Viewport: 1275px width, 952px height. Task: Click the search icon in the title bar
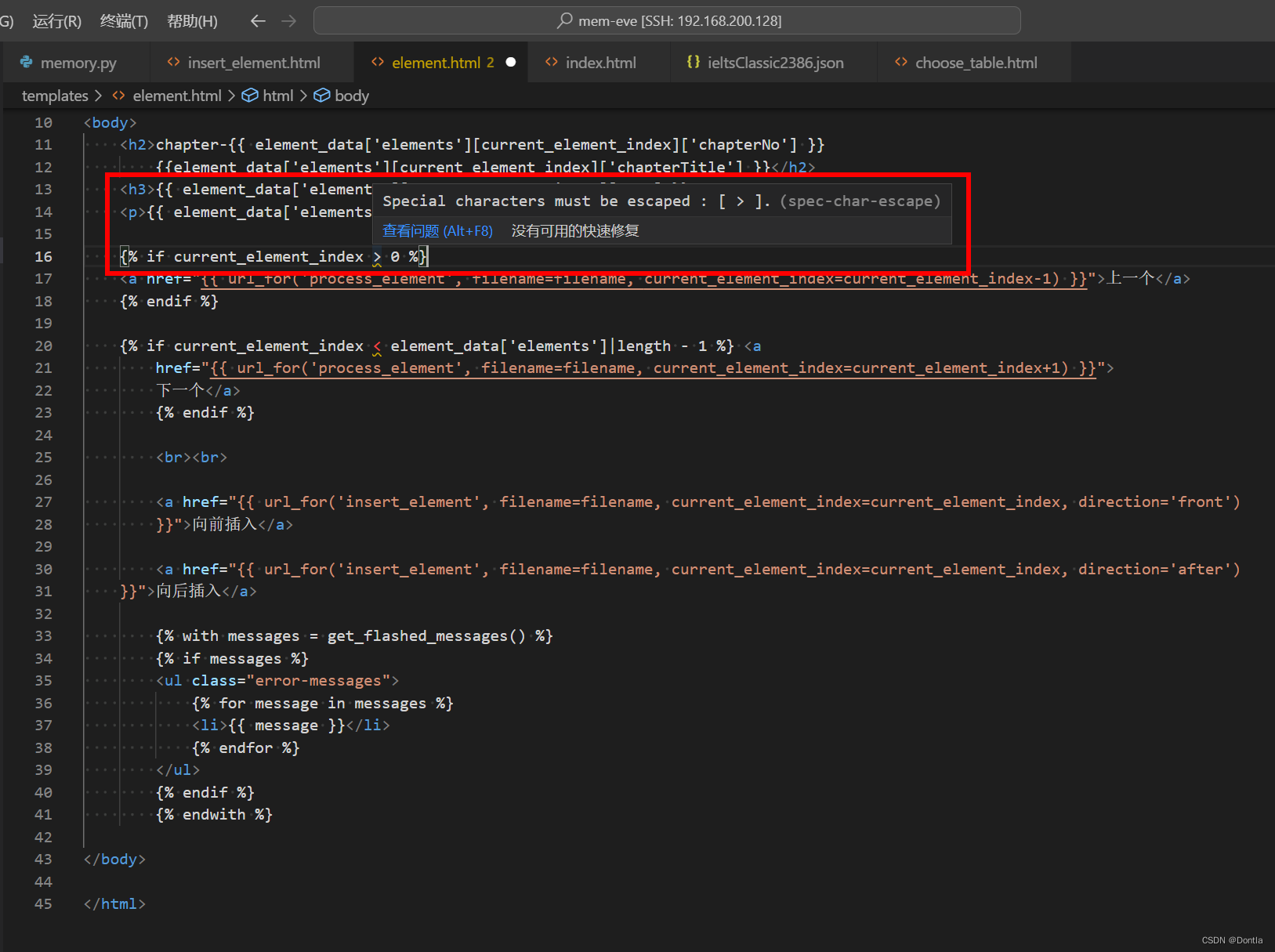tap(564, 20)
